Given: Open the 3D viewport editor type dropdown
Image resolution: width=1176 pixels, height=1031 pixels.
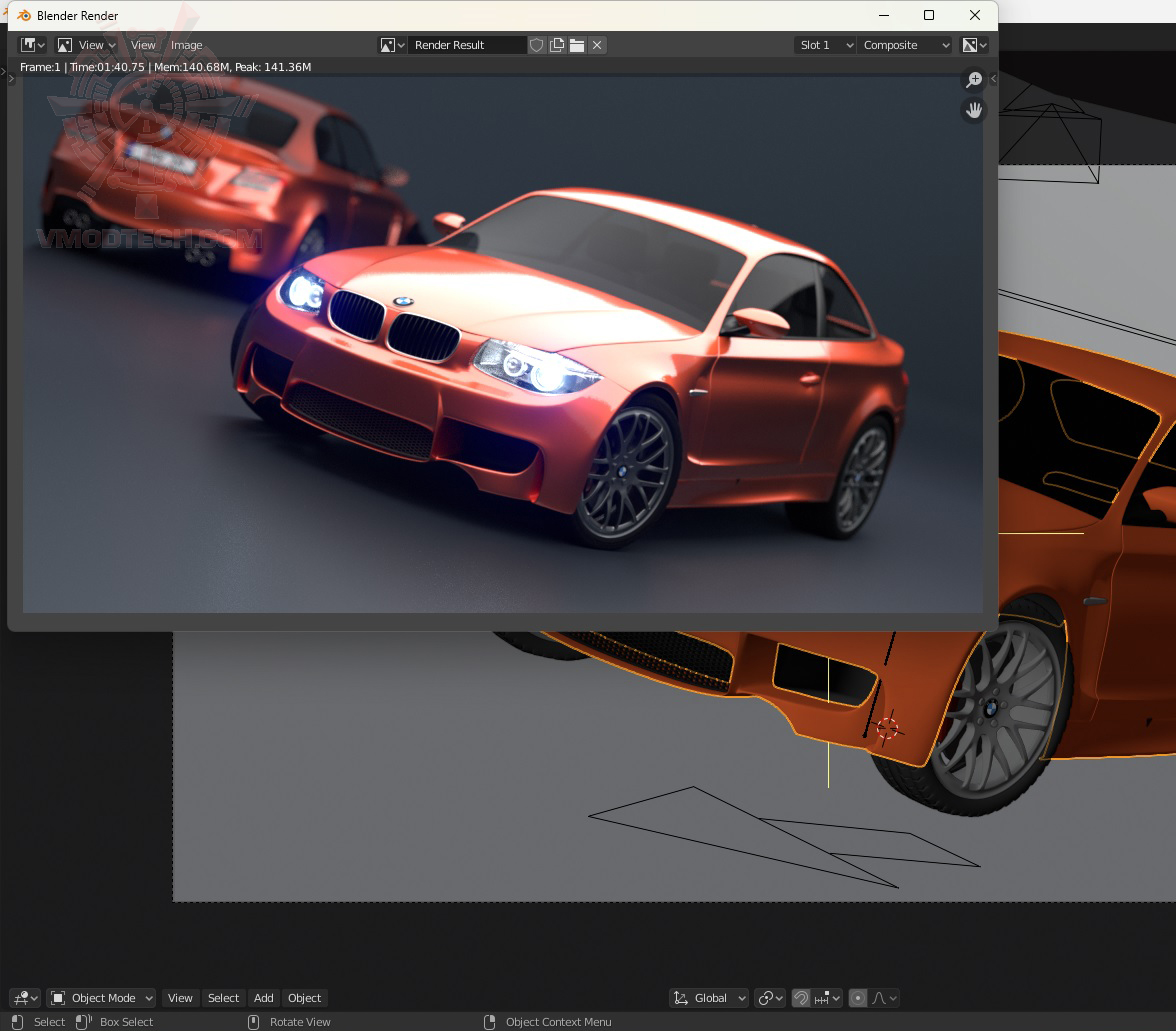Looking at the screenshot, I should click(x=25, y=998).
